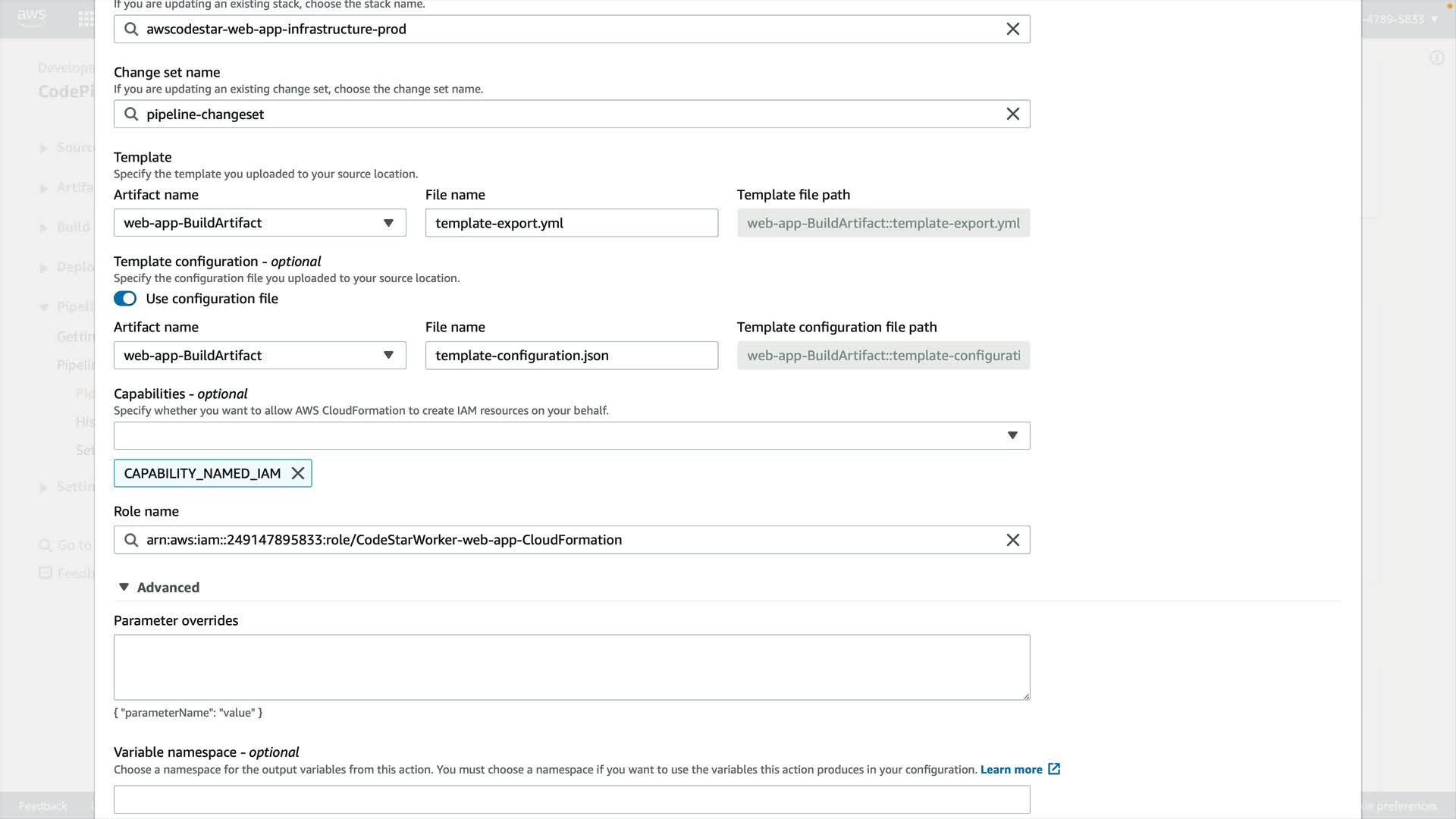Open Template configuration artifact name dropdown
Viewport: 1456px width, 819px height.
259,356
